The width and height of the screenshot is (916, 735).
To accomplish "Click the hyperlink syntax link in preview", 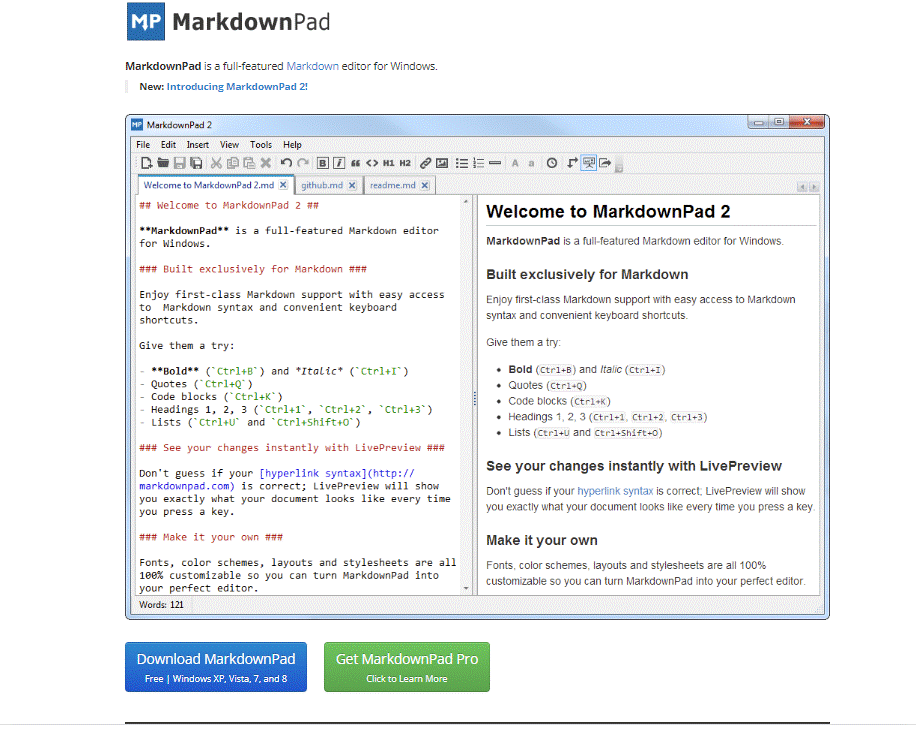I will 615,491.
